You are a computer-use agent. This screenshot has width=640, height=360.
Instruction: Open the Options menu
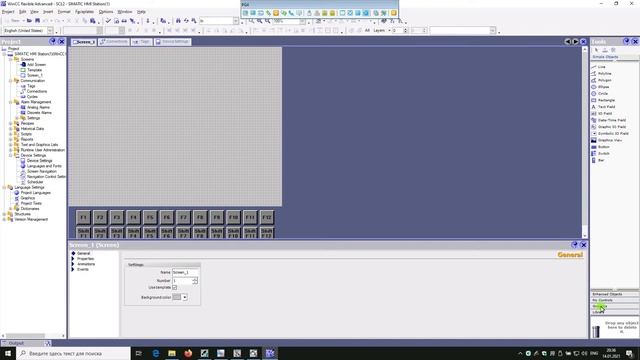106,12
